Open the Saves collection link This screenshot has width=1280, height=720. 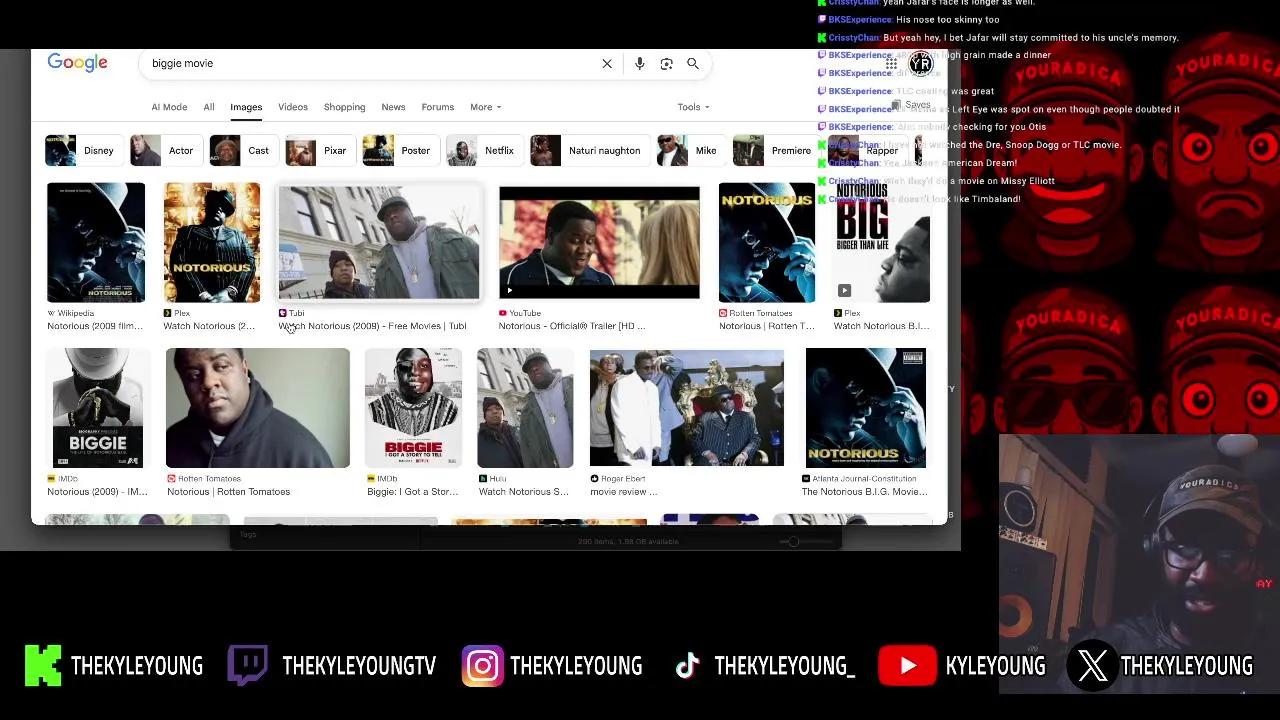click(x=911, y=105)
